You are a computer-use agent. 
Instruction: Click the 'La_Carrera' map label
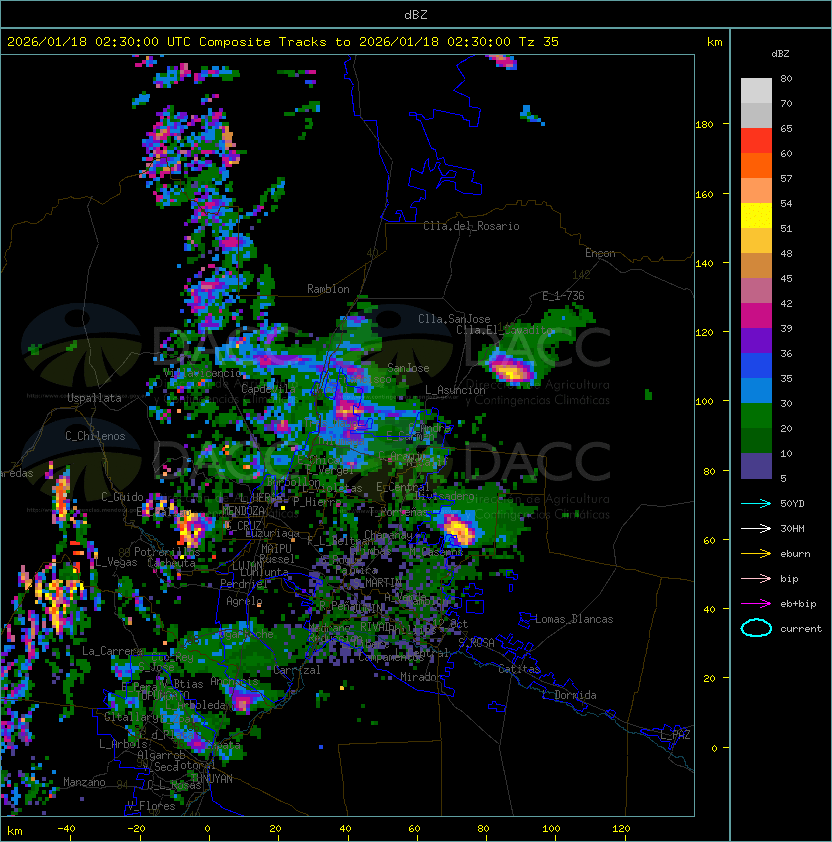pos(112,651)
